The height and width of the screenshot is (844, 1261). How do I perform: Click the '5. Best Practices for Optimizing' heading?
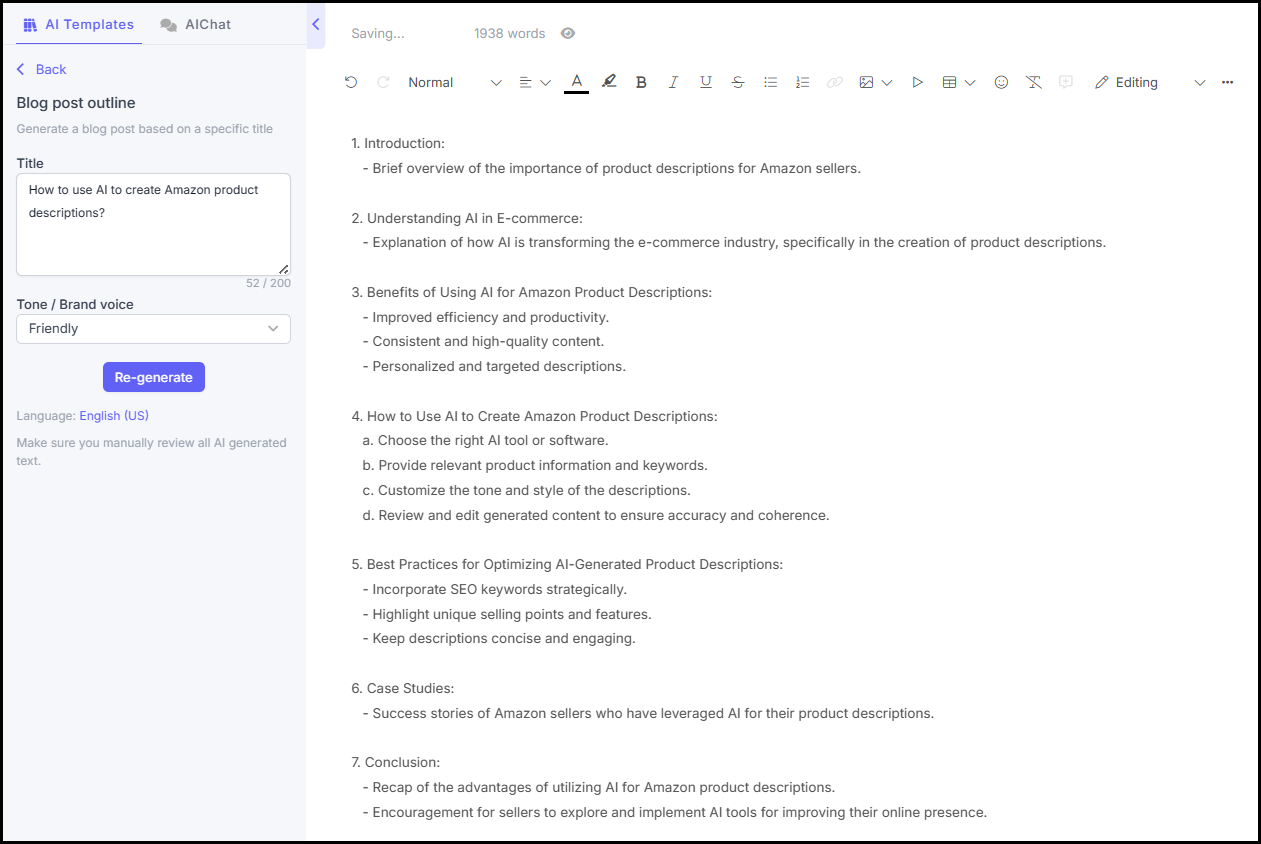(567, 564)
